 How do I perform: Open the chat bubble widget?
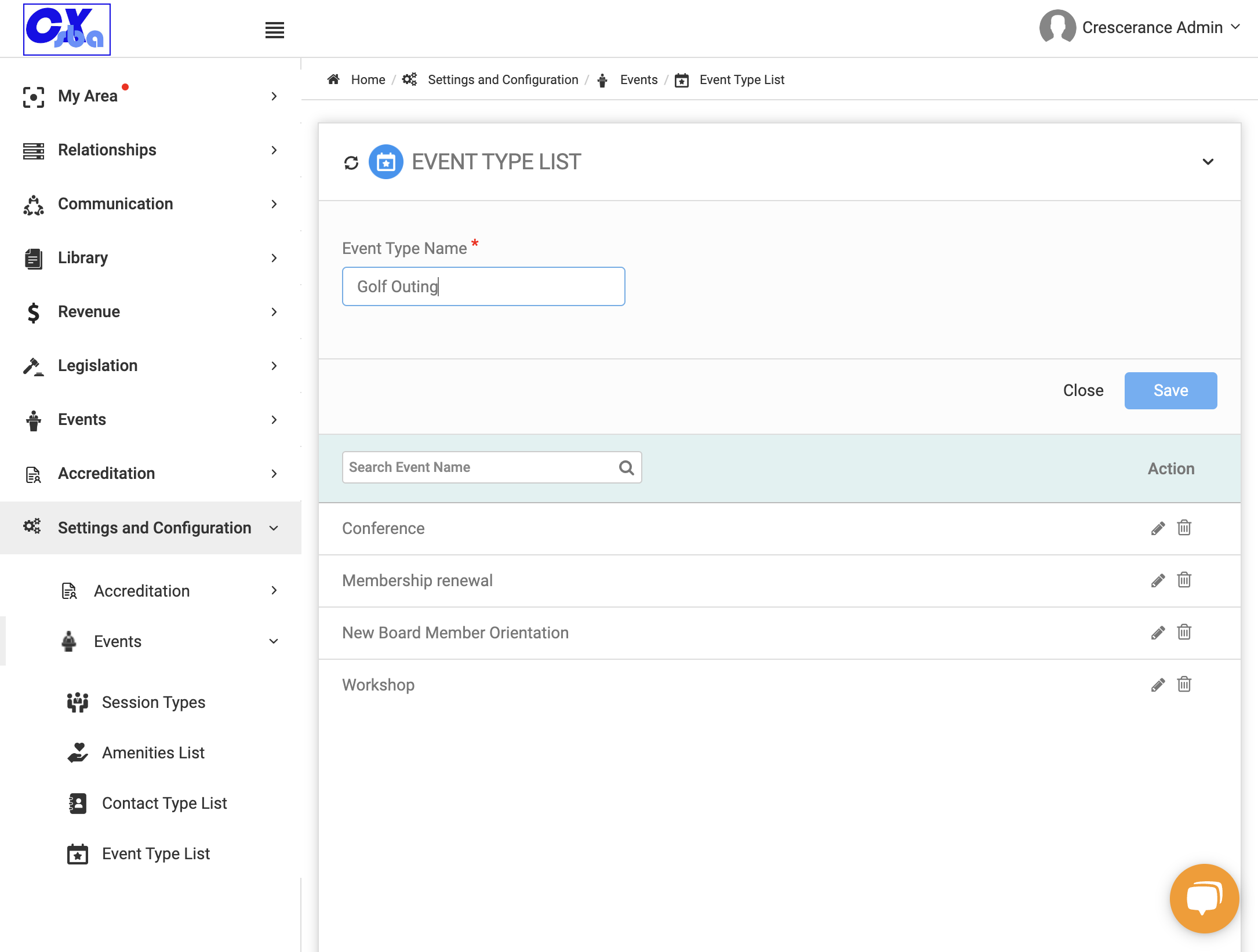tap(1204, 898)
